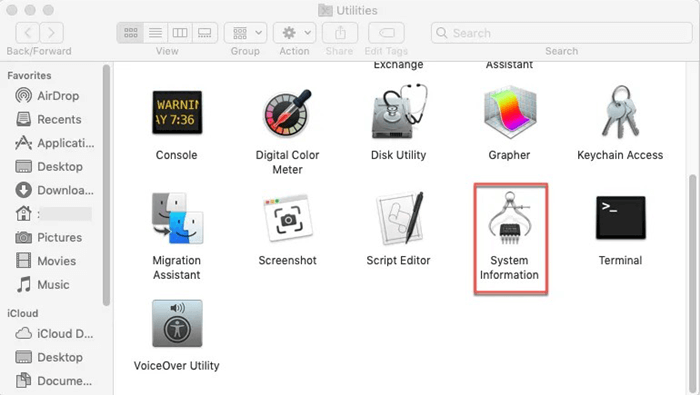Image resolution: width=700 pixels, height=395 pixels.
Task: Click the 'Console' label text
Action: (x=176, y=155)
